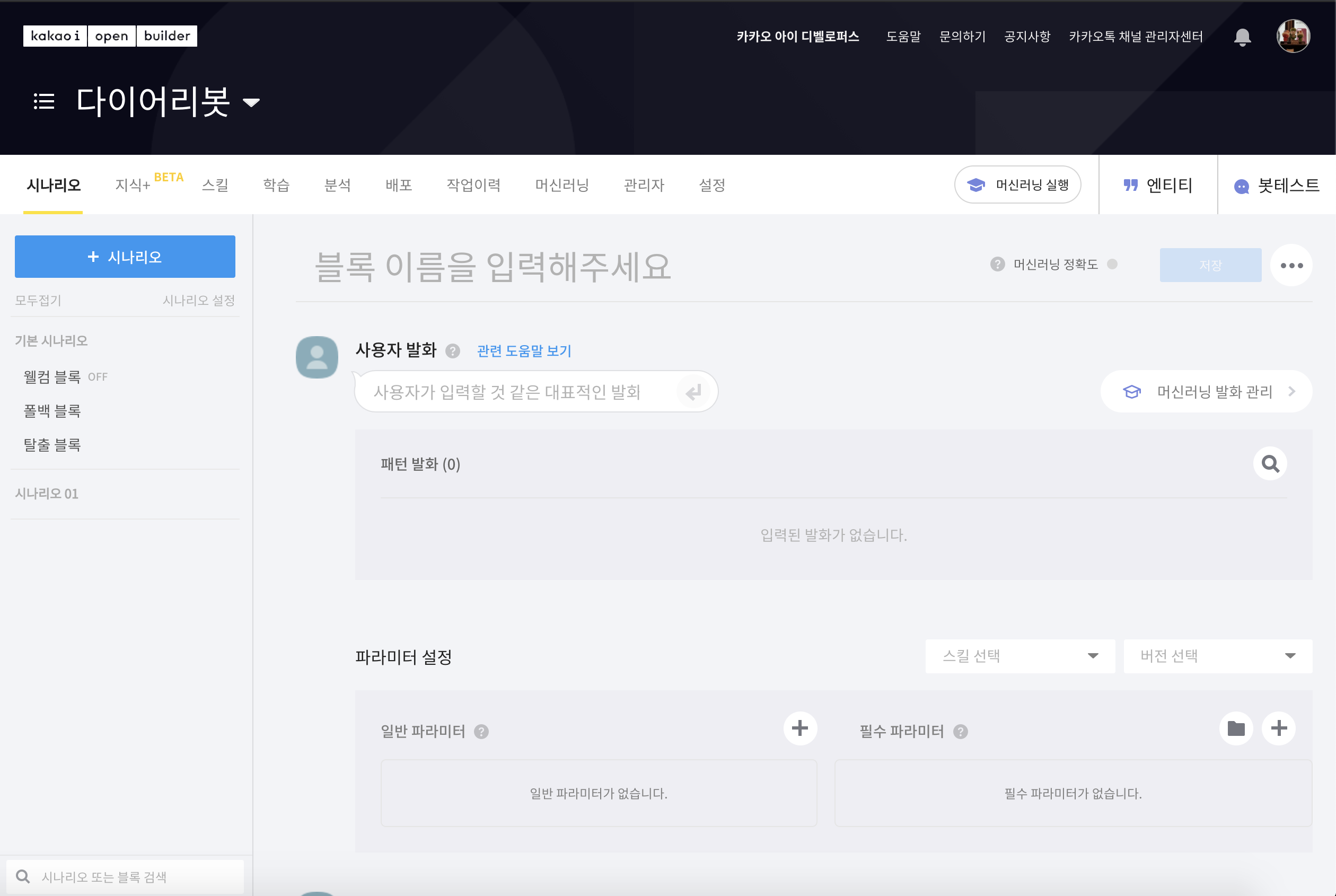The width and height of the screenshot is (1336, 896).
Task: Switch to the 스킬 tab
Action: click(x=215, y=185)
